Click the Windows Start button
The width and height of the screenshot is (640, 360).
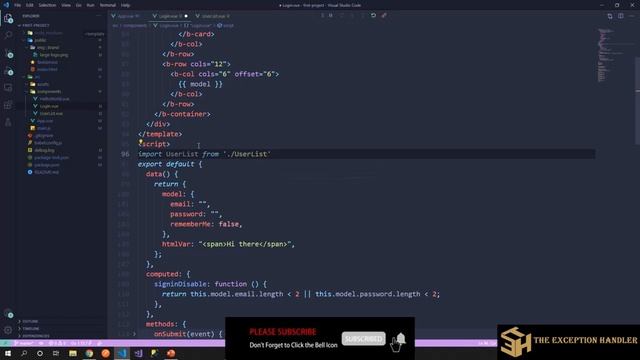8,353
